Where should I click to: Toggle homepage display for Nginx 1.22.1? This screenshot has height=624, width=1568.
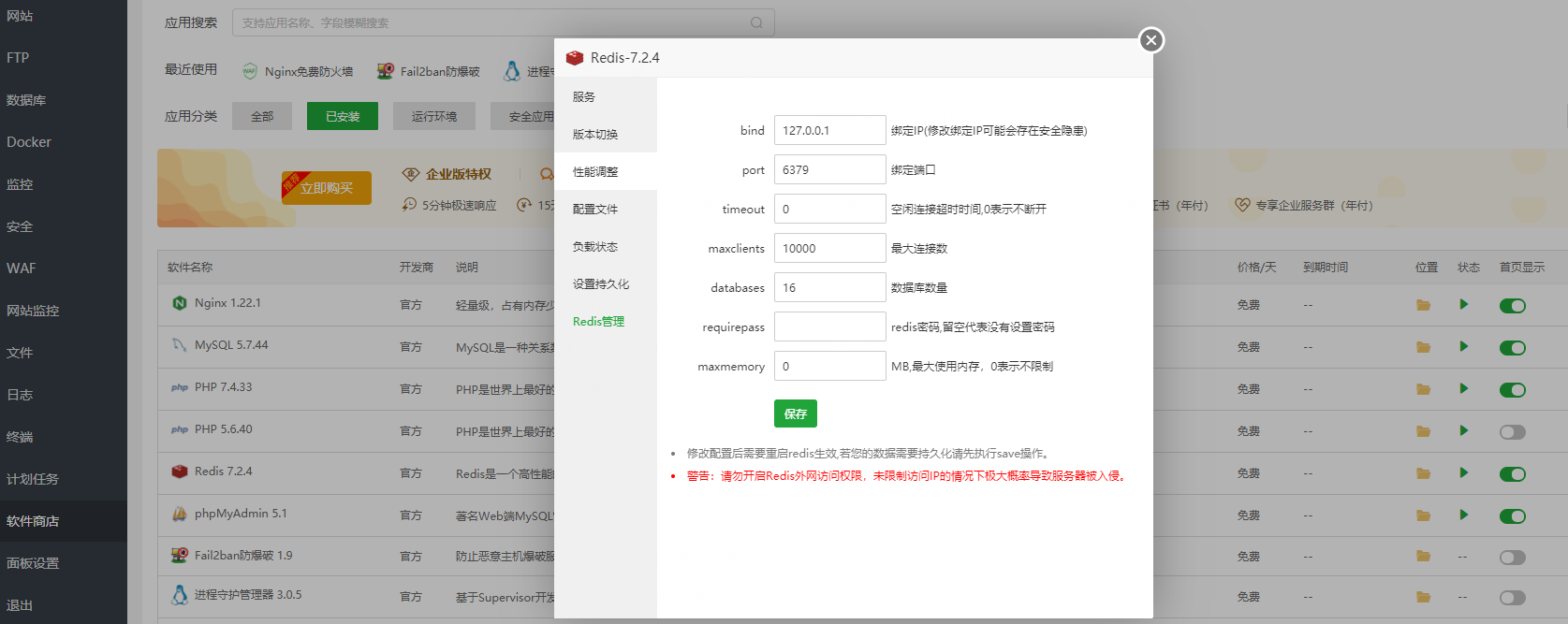(1513, 306)
